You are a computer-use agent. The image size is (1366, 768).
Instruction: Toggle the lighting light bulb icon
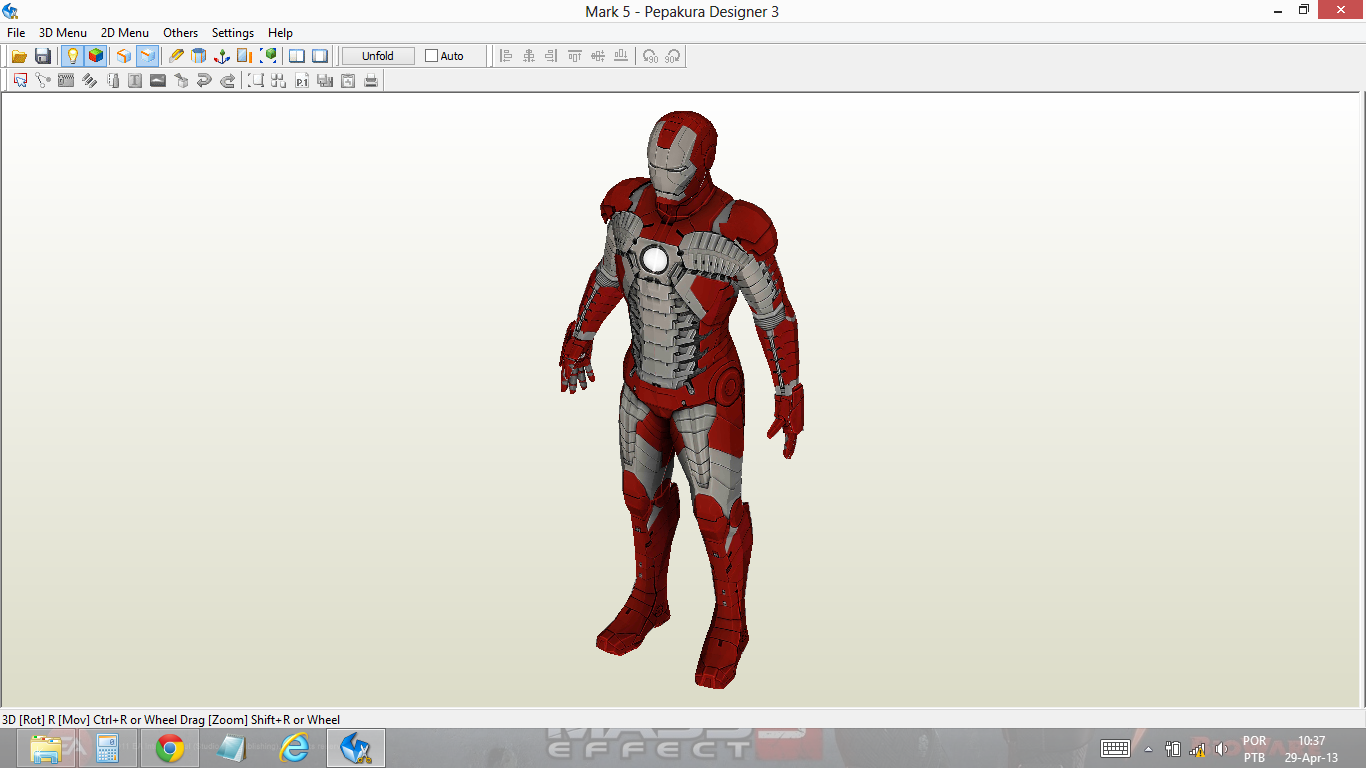coord(72,56)
